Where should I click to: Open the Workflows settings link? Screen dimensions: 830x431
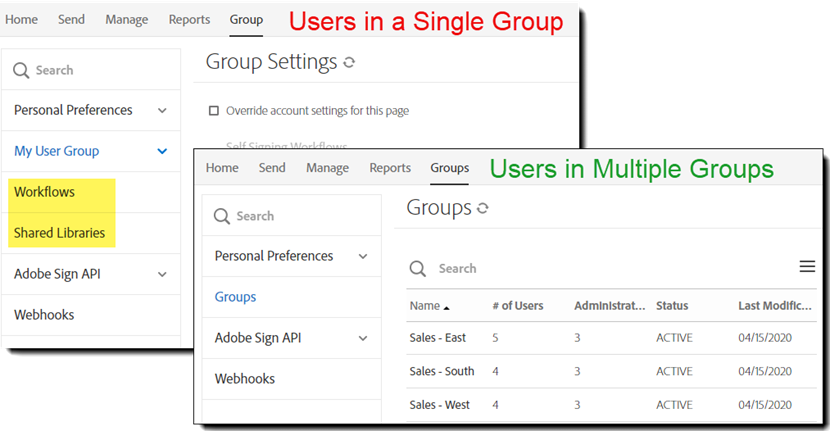click(45, 192)
